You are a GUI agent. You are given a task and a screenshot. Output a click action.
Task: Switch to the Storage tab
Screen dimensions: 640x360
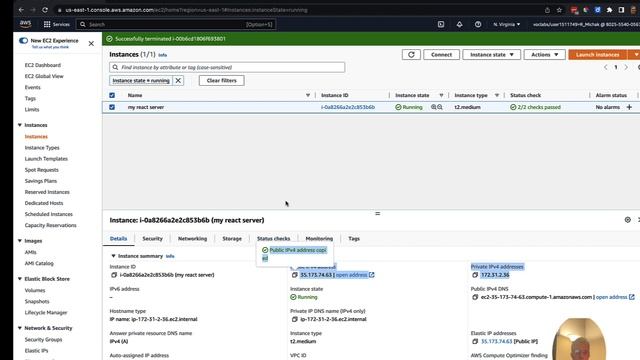tap(232, 238)
